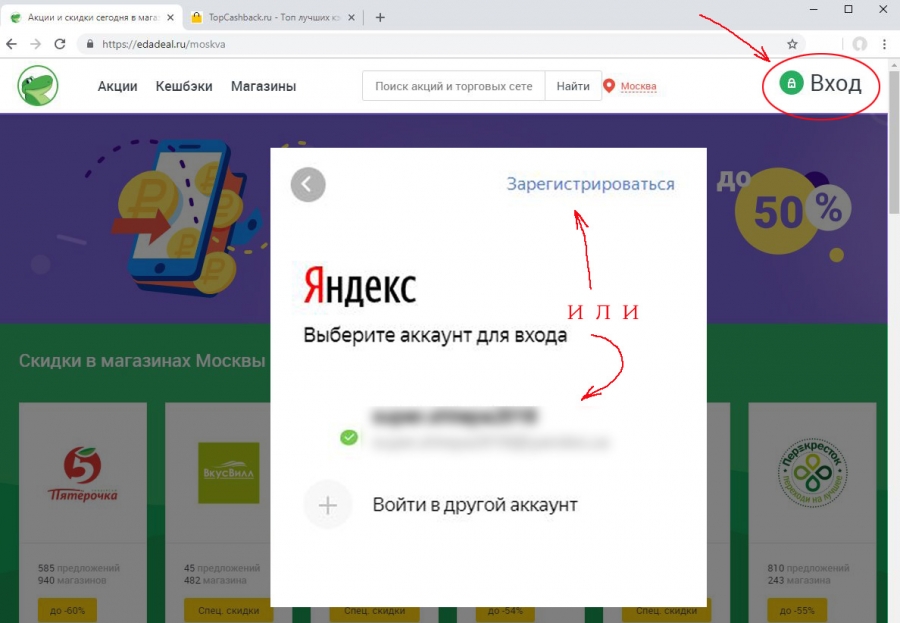
Task: Open the Перекрёсток store card logo
Action: point(812,473)
